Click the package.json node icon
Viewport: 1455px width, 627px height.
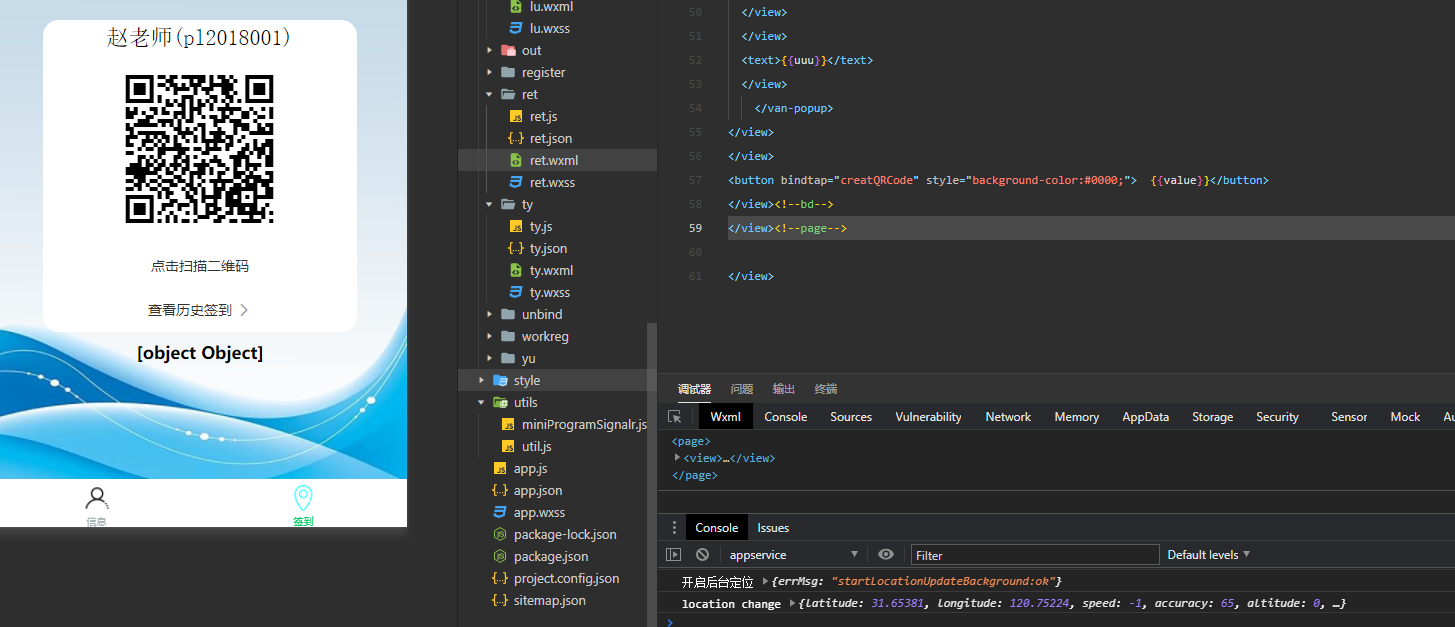500,556
